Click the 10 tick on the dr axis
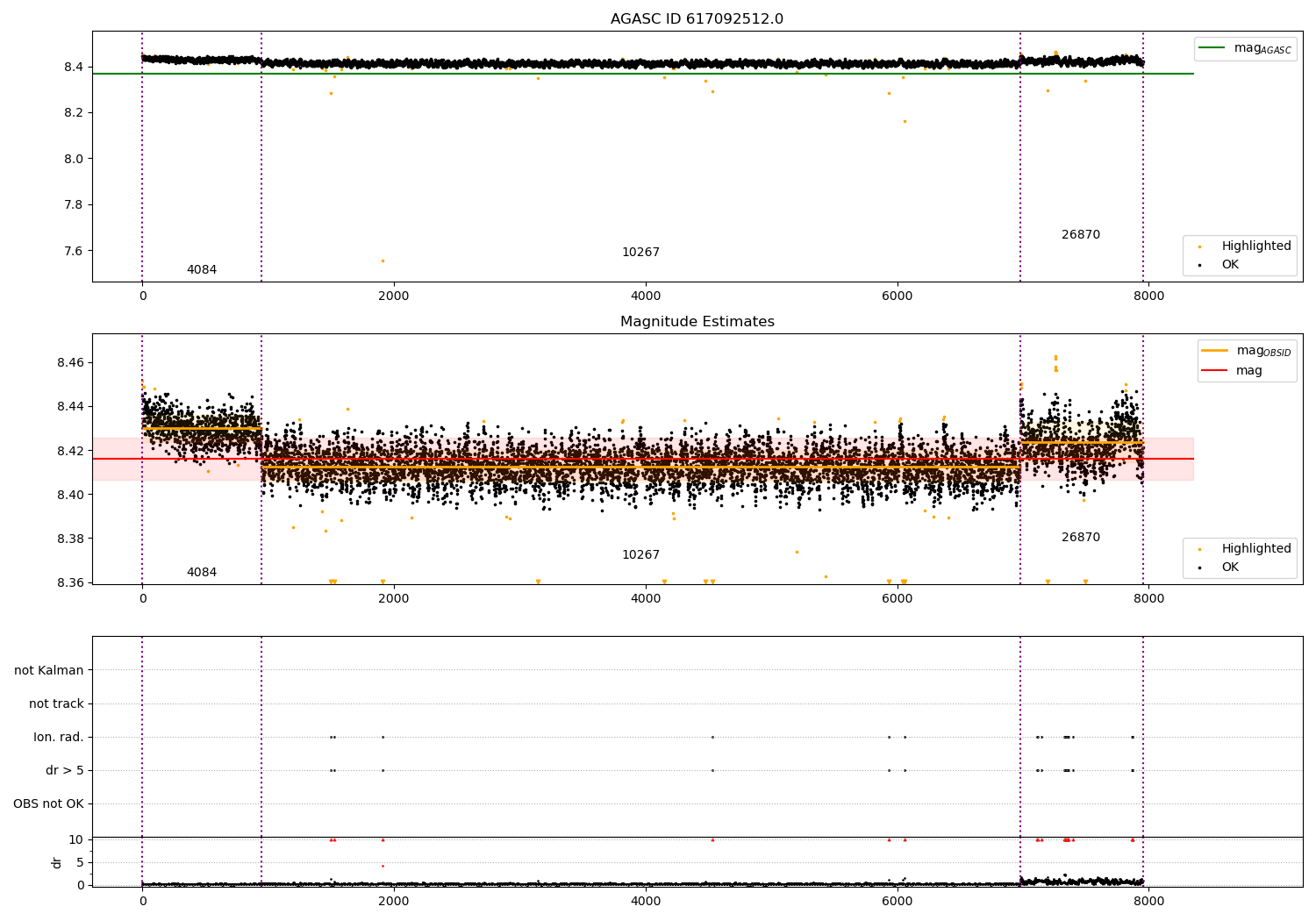Screen dimensions: 1316x921 [x=76, y=839]
